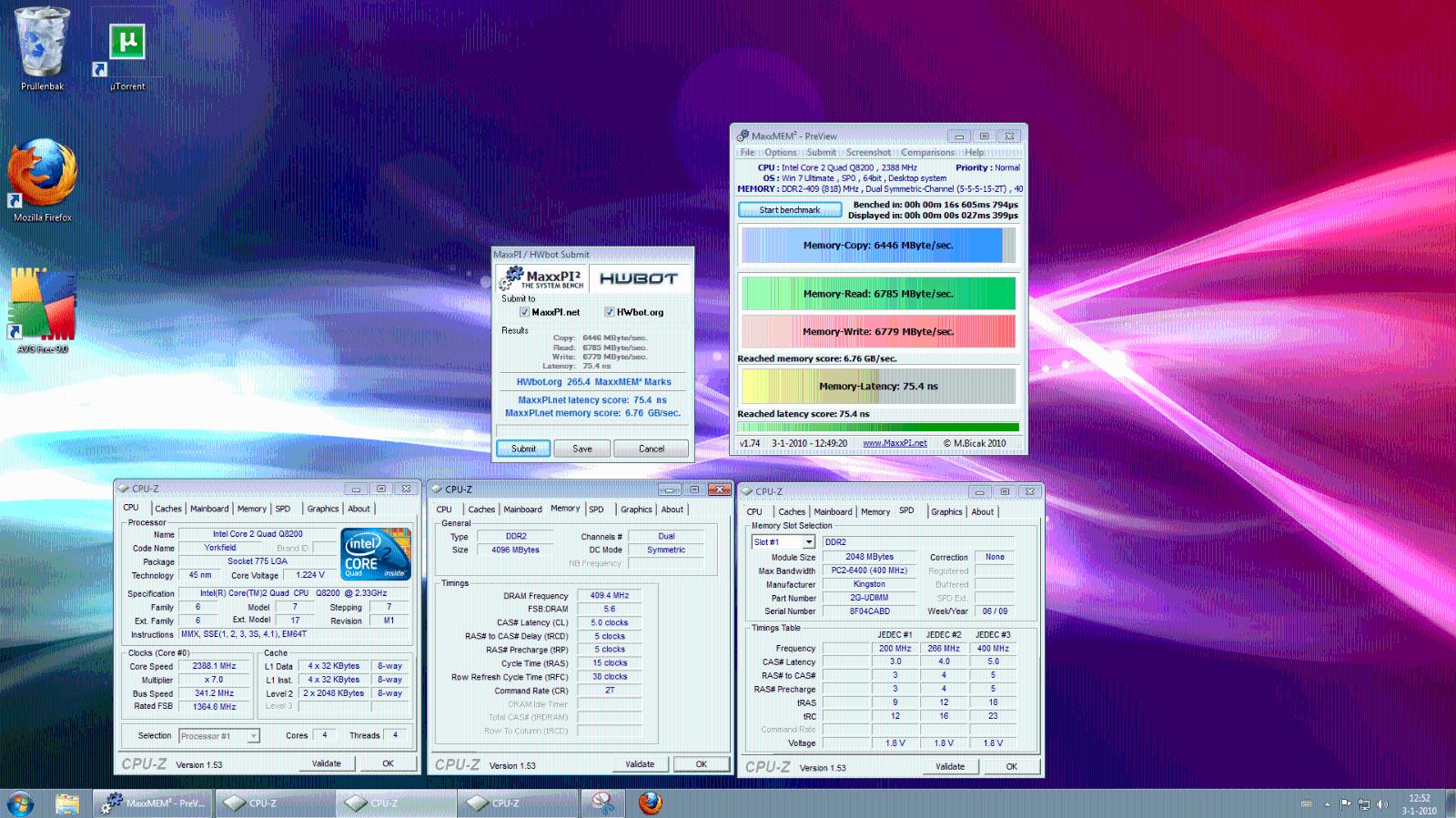Click Validate in the right CPU-Z window

(x=950, y=766)
